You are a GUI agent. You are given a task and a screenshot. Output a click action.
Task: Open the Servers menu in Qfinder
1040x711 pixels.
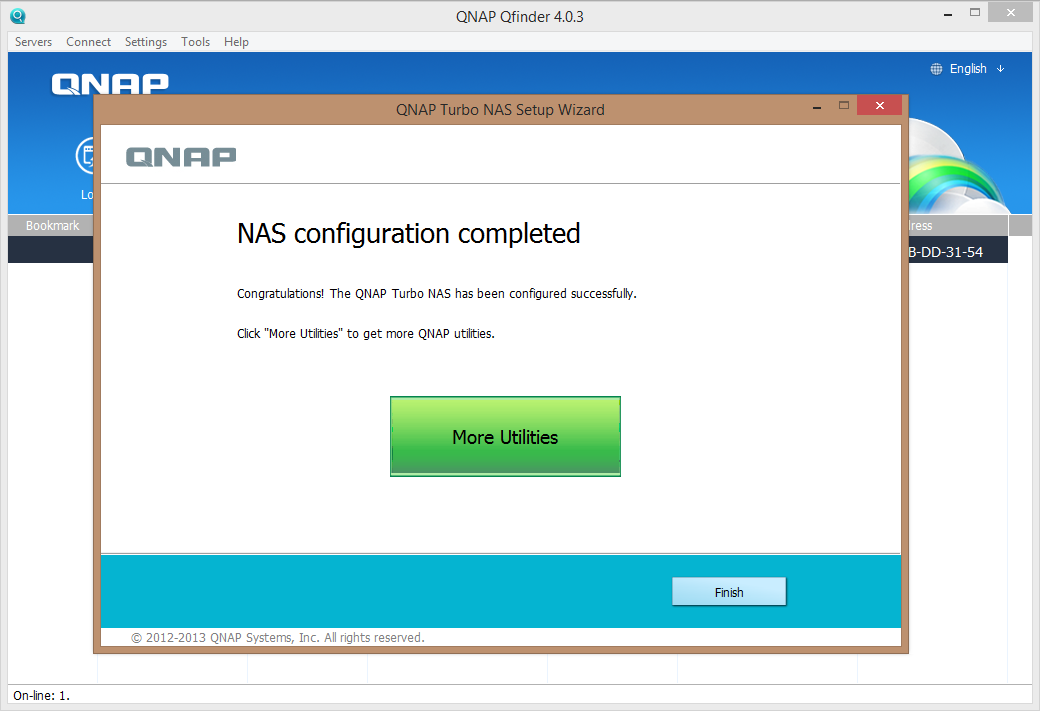point(33,42)
